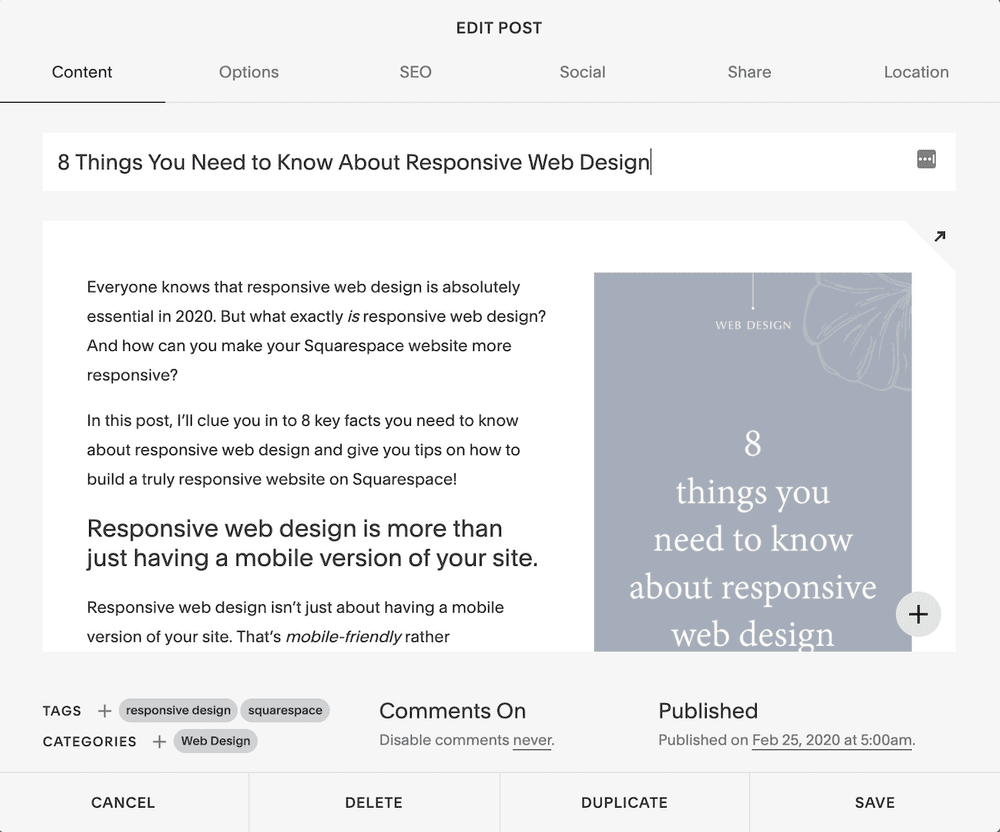This screenshot has height=832, width=1000.
Task: Click the 'never' disable comments link
Action: coord(531,740)
